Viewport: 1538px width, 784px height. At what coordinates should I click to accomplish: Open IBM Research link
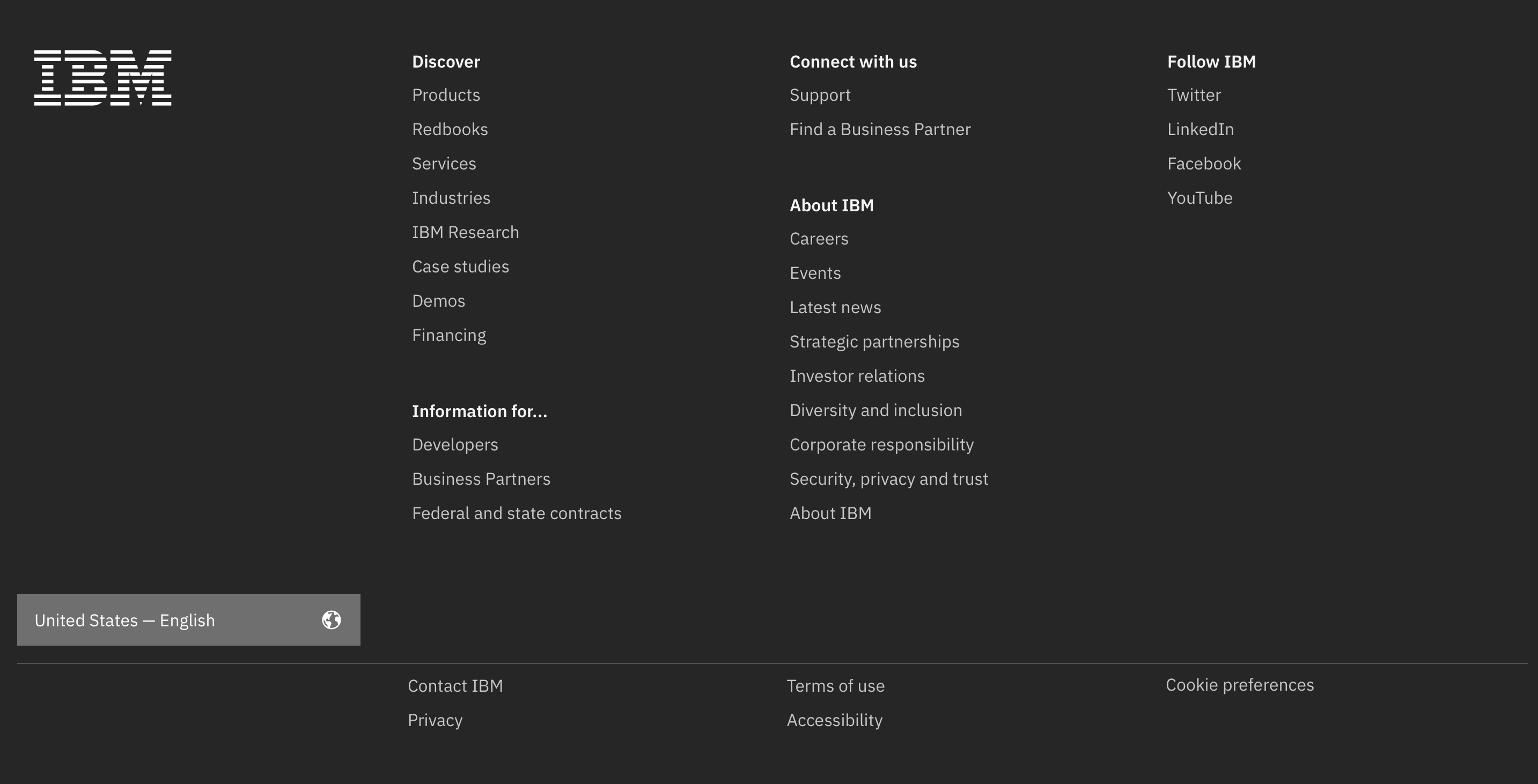[466, 232]
